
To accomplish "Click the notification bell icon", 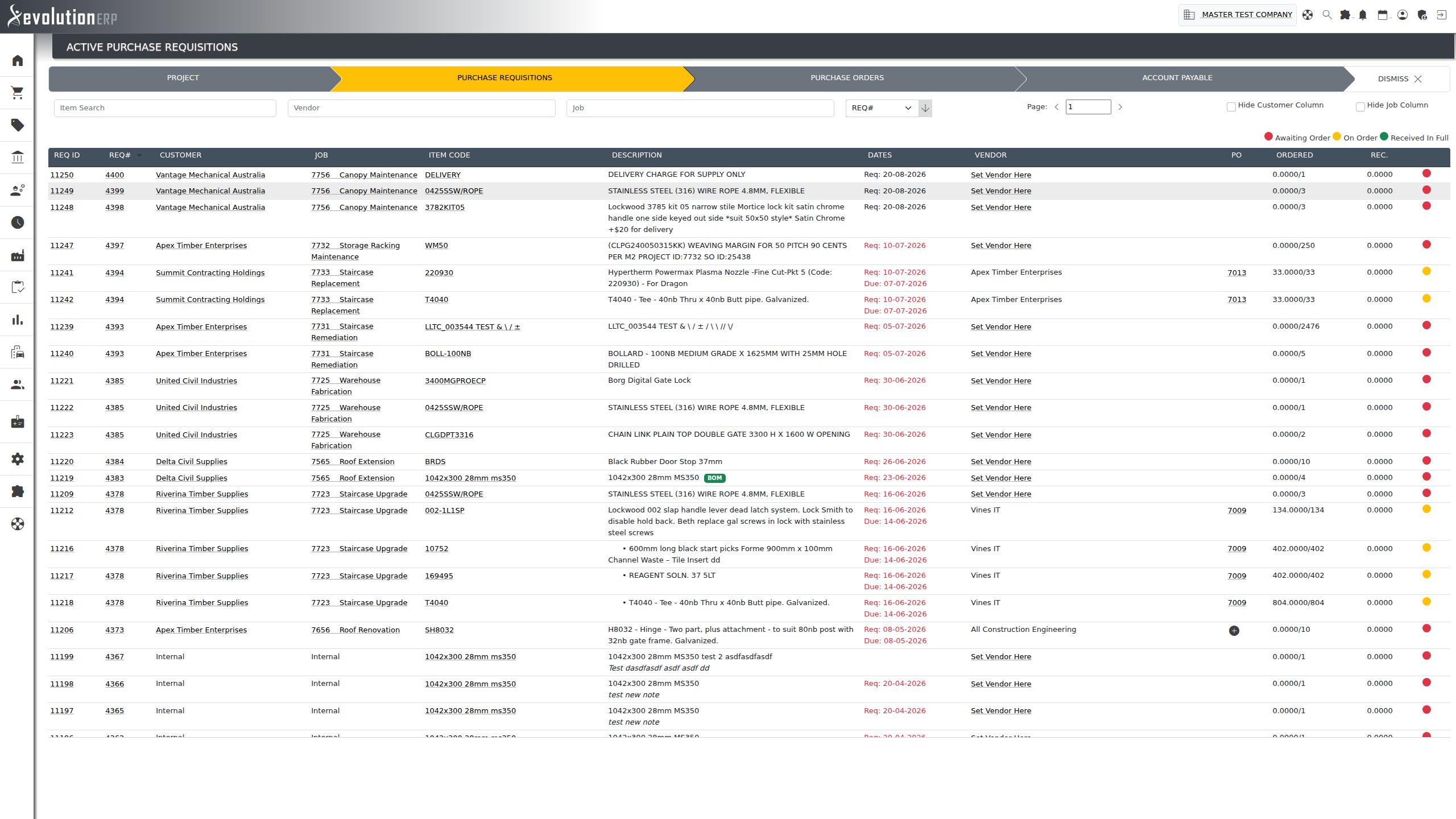I will (x=1363, y=15).
